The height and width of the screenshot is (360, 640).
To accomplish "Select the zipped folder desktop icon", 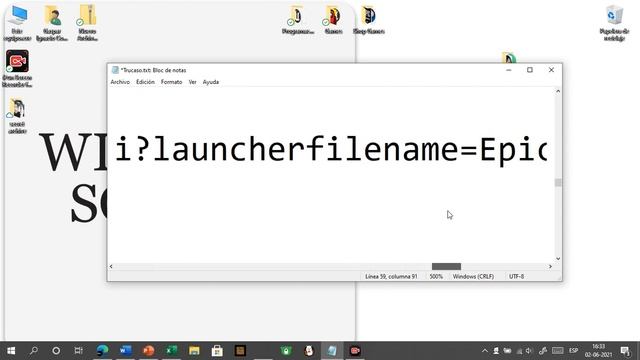I will (87, 23).
